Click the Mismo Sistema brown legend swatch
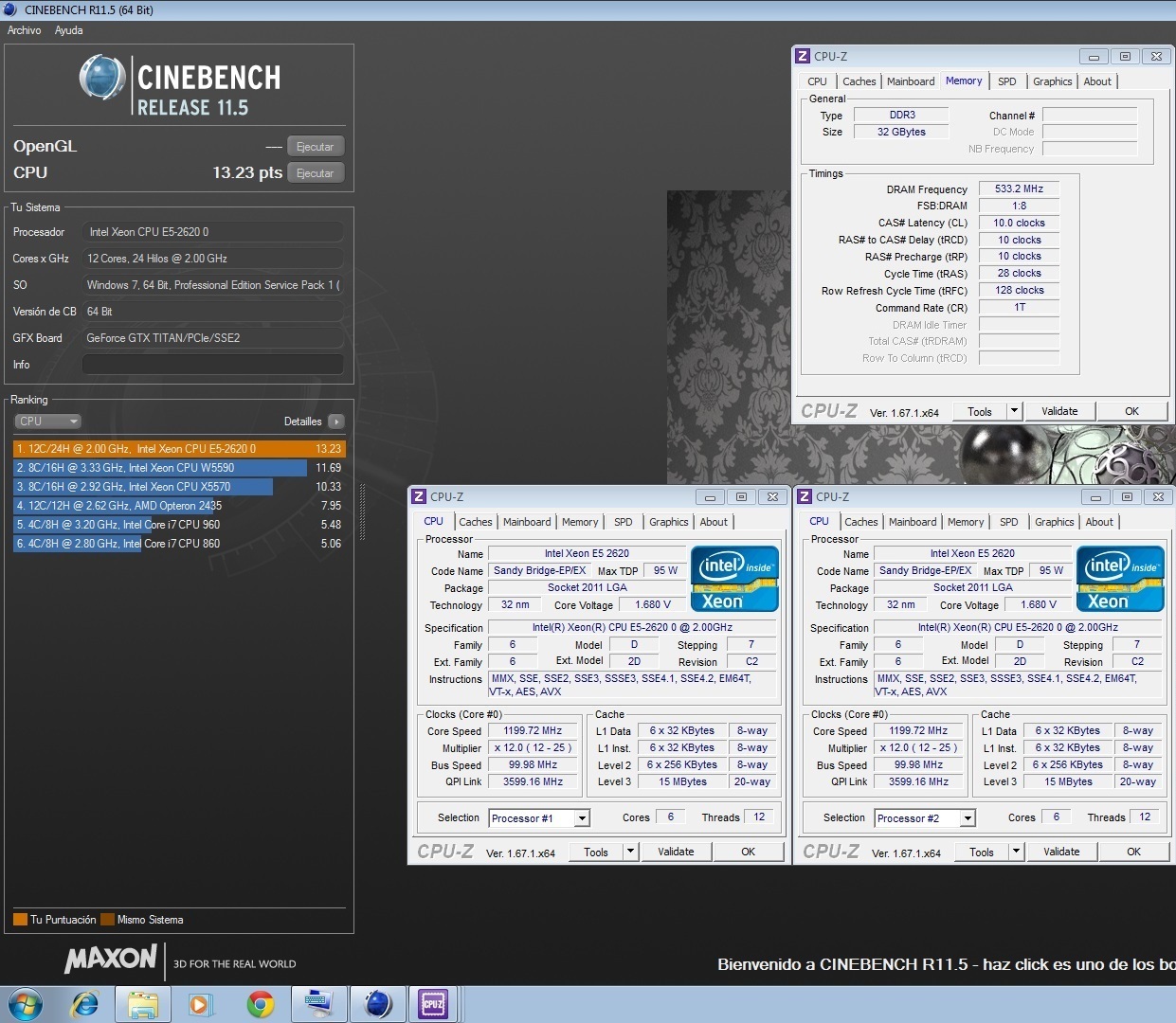Image resolution: width=1176 pixels, height=1023 pixels. 107,919
